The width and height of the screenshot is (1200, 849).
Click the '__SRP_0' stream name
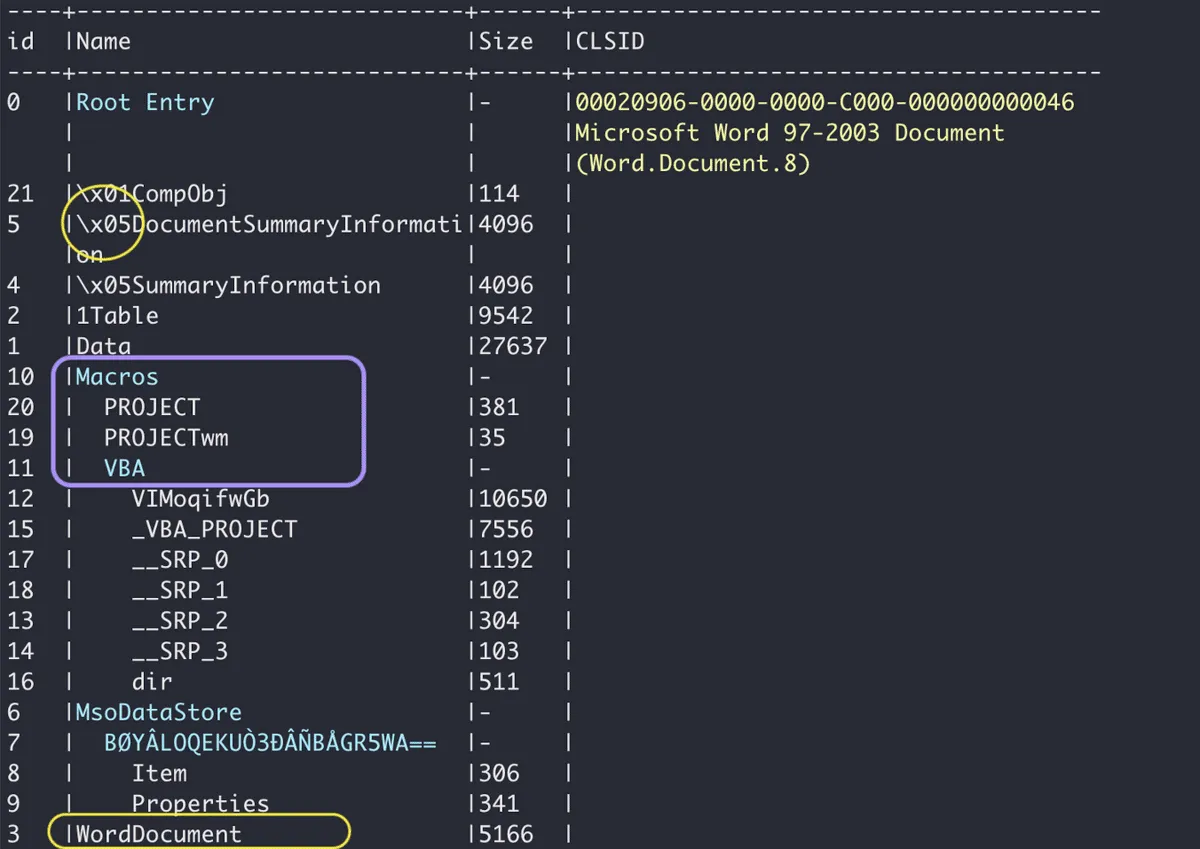pos(180,560)
